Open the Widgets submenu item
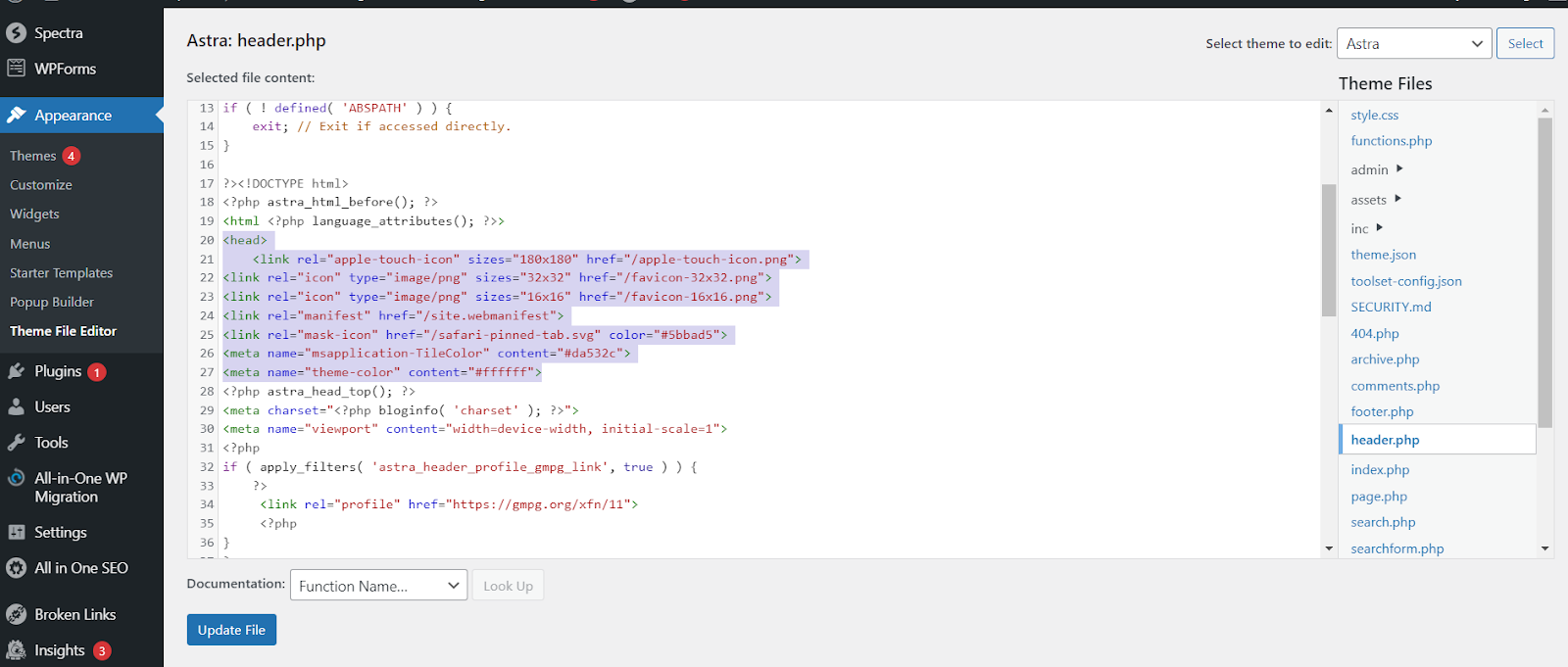 pos(34,214)
